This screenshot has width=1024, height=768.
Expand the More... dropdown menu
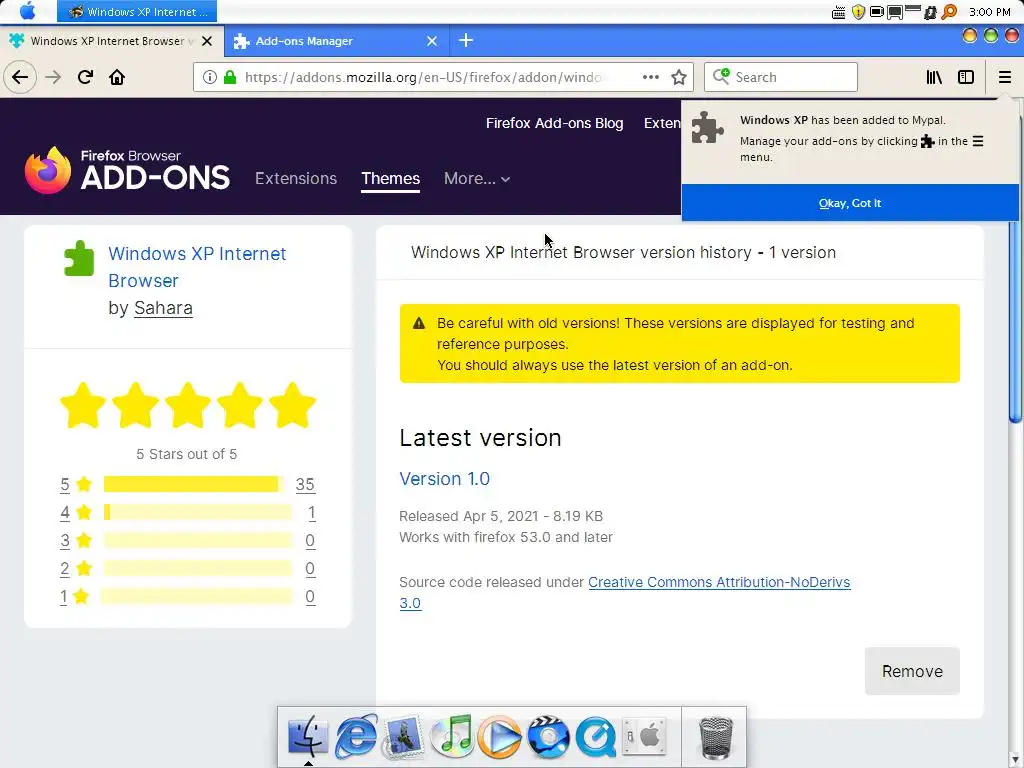point(477,178)
